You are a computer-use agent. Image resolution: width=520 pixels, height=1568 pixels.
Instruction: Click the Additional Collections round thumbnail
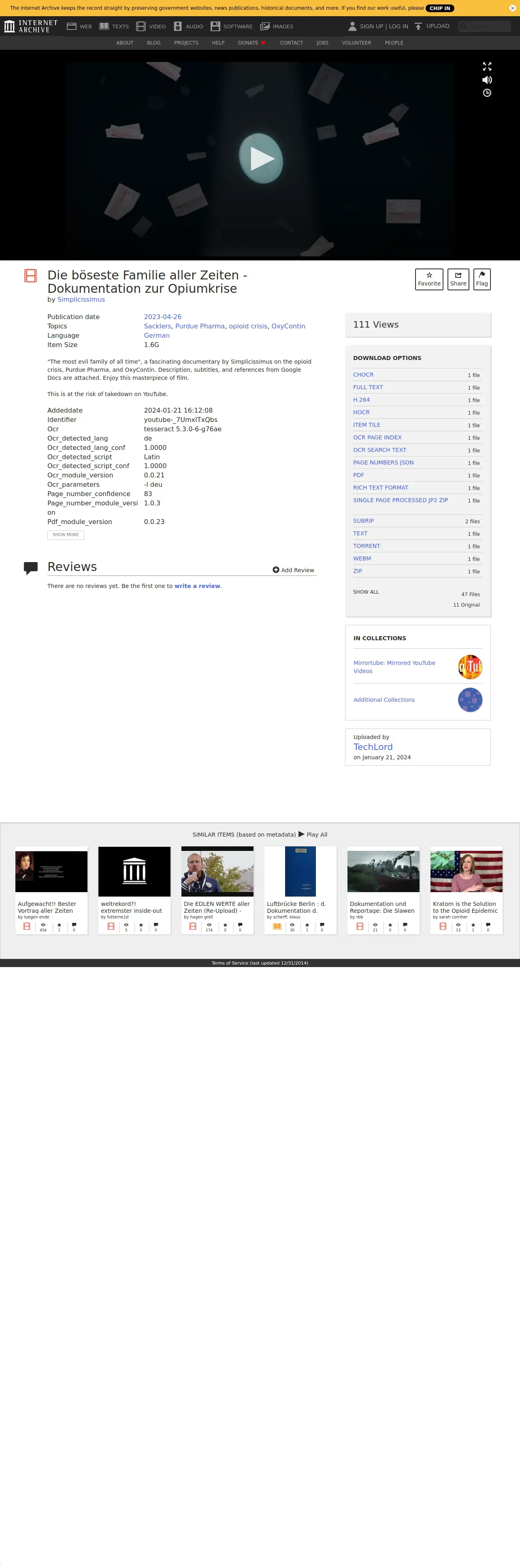tap(470, 700)
